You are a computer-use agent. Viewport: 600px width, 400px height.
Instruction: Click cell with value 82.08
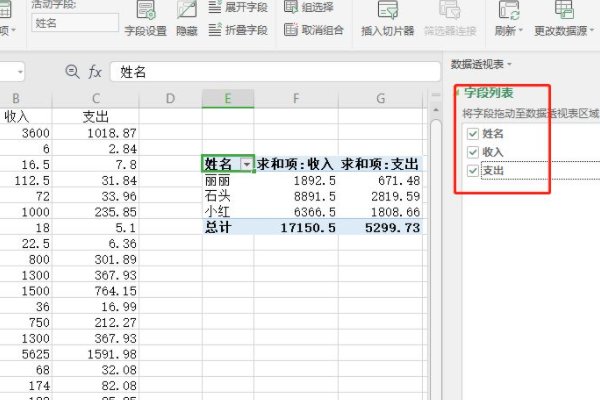pyautogui.click(x=96, y=385)
